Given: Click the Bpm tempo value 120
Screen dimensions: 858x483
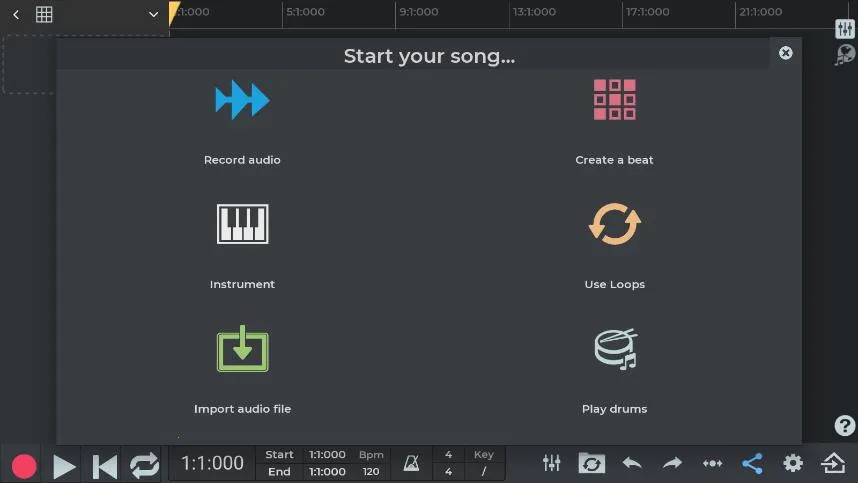Looking at the screenshot, I should click(x=371, y=472).
